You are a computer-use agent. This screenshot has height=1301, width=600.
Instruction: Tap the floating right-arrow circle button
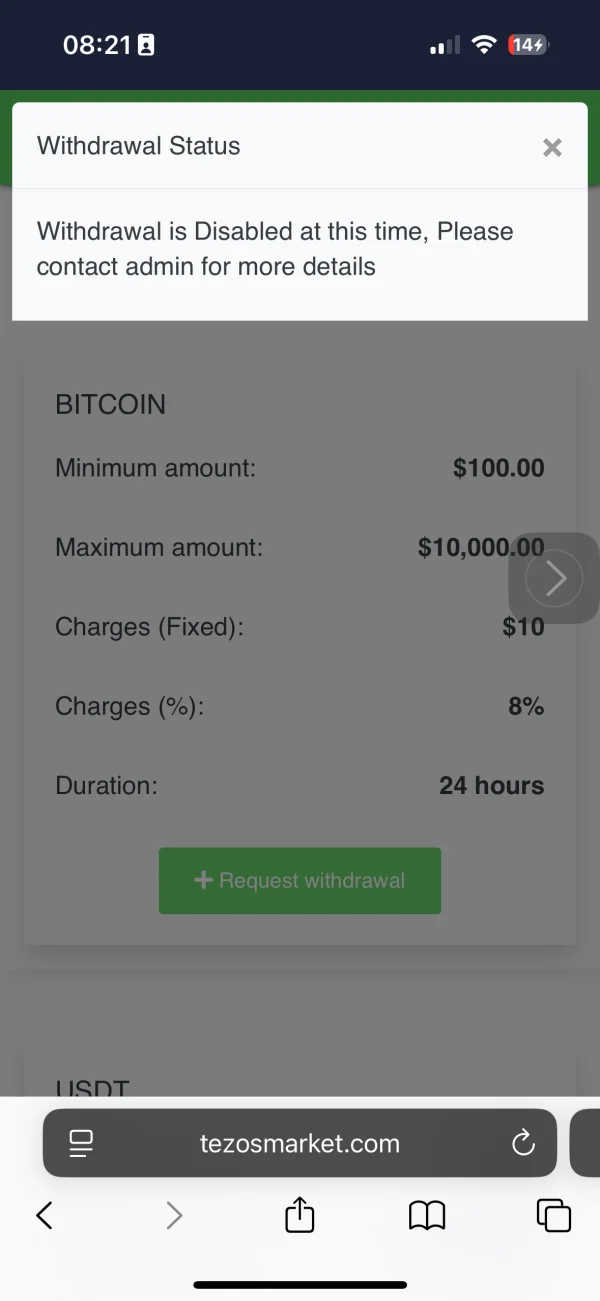553,579
